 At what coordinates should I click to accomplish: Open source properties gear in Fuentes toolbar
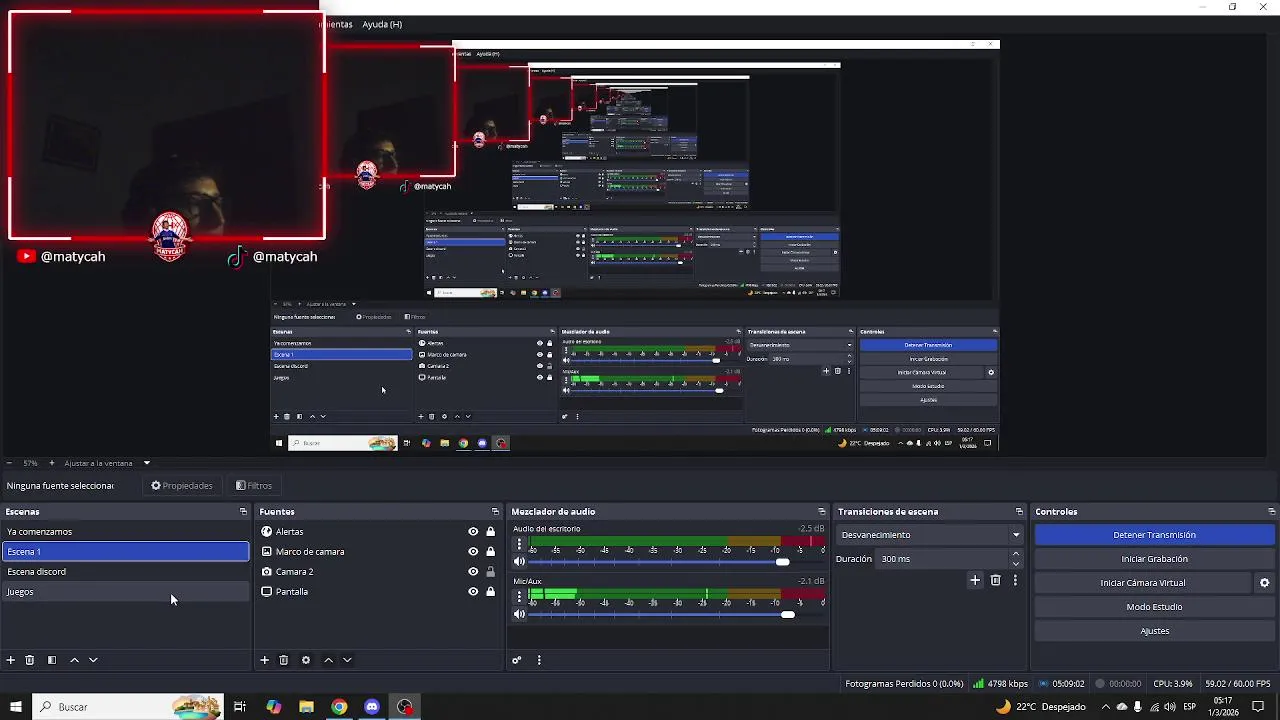point(306,660)
